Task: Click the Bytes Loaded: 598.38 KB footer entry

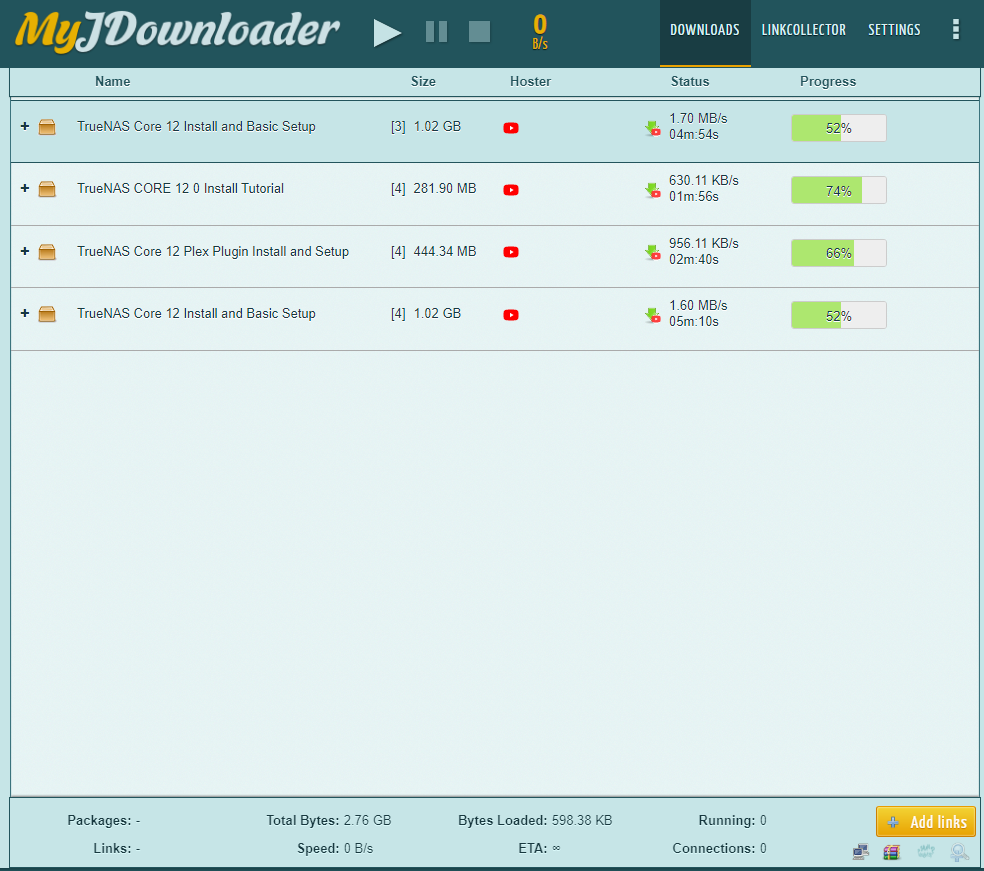Action: click(535, 821)
